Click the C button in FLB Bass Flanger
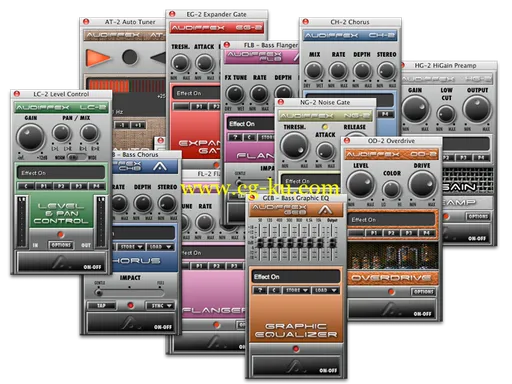The width and height of the screenshot is (512, 384). coord(250,137)
